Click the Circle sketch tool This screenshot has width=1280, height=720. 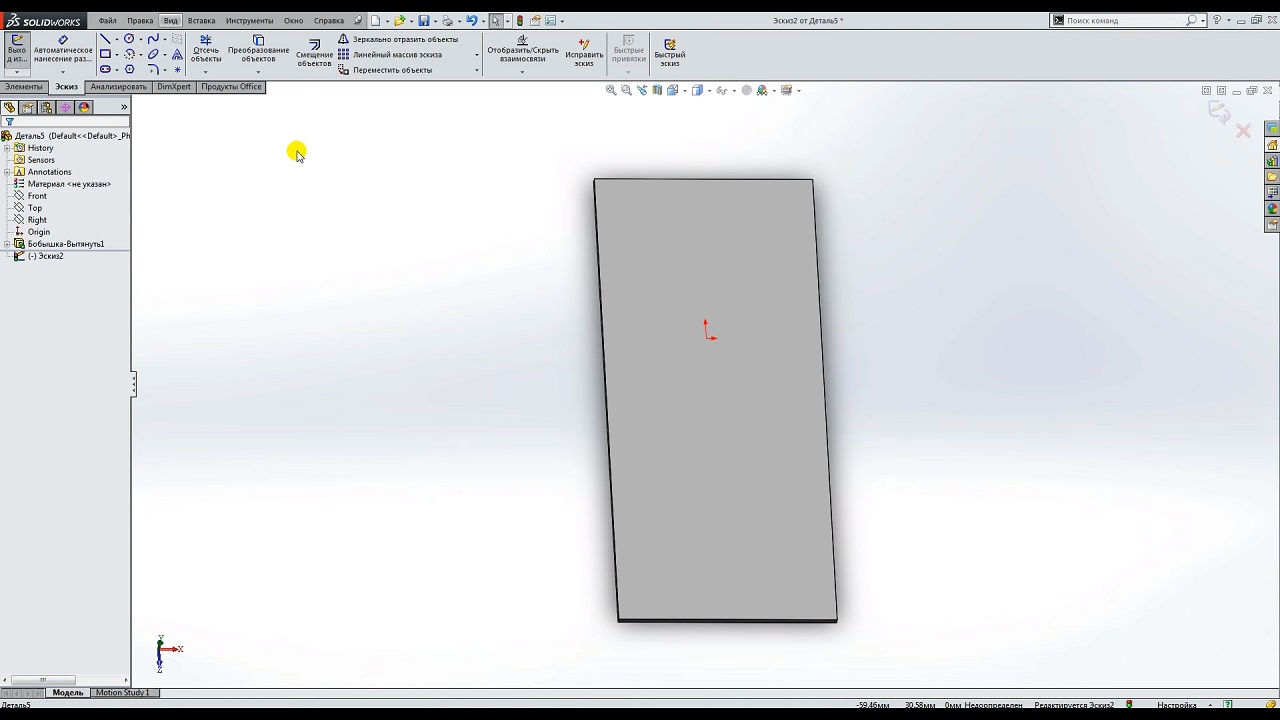point(129,39)
